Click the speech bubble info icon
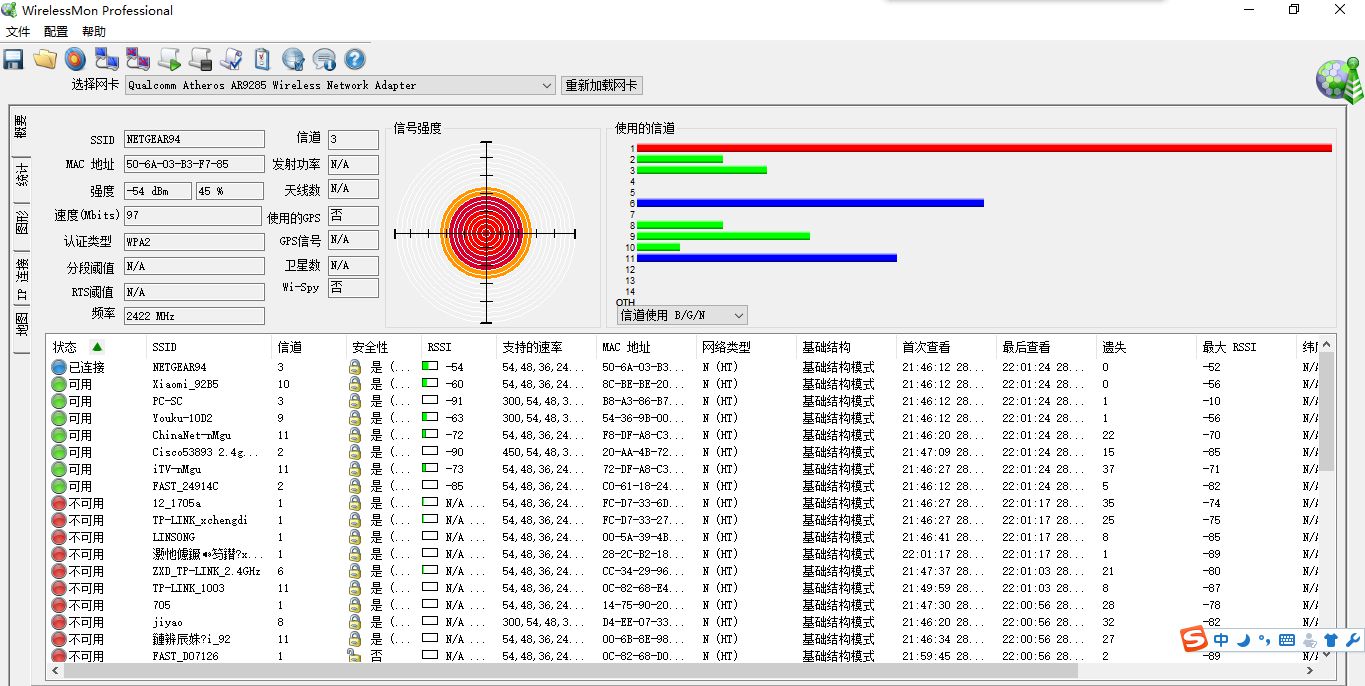The width and height of the screenshot is (1365, 686). pyautogui.click(x=324, y=59)
